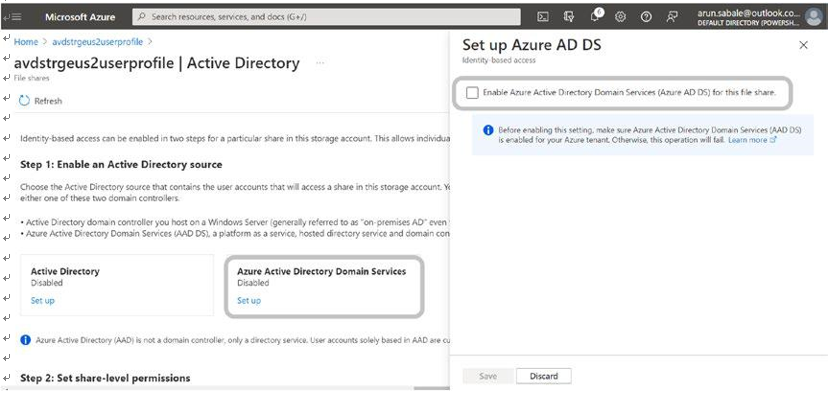Screen dimensions: 830x394
Task: Click the Step 1: Enable an Active Directory source heading
Action: [x=121, y=164]
